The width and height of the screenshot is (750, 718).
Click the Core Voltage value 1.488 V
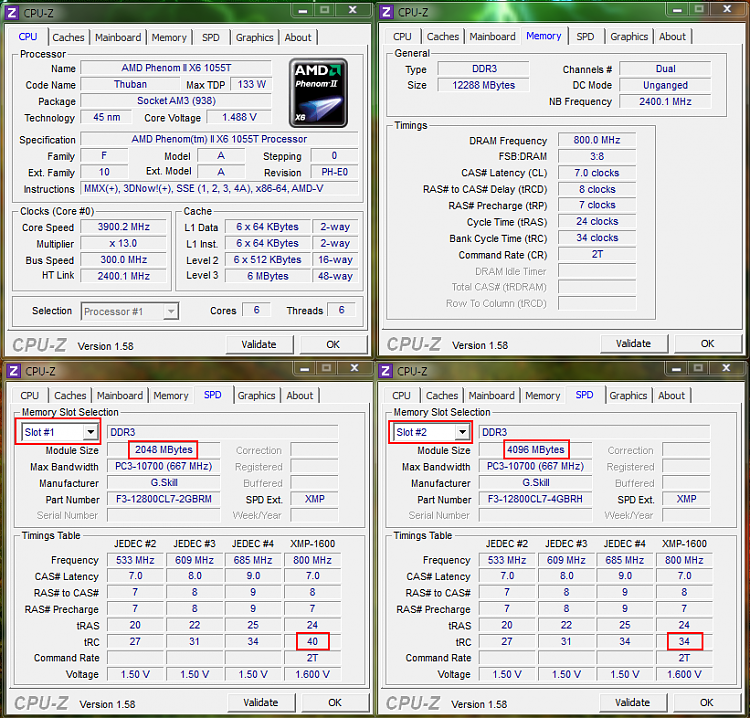(239, 117)
